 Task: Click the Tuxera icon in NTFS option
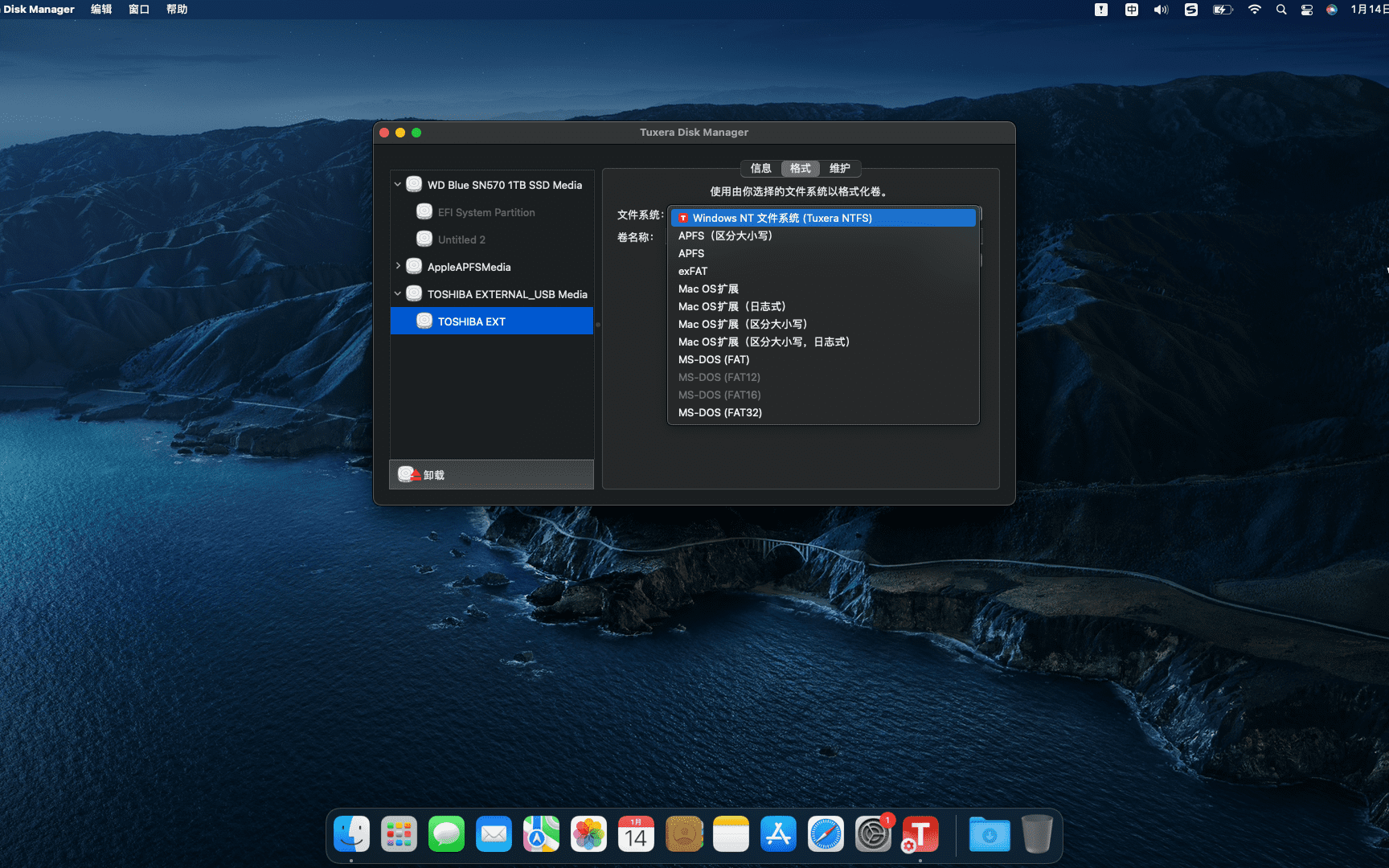click(x=682, y=218)
